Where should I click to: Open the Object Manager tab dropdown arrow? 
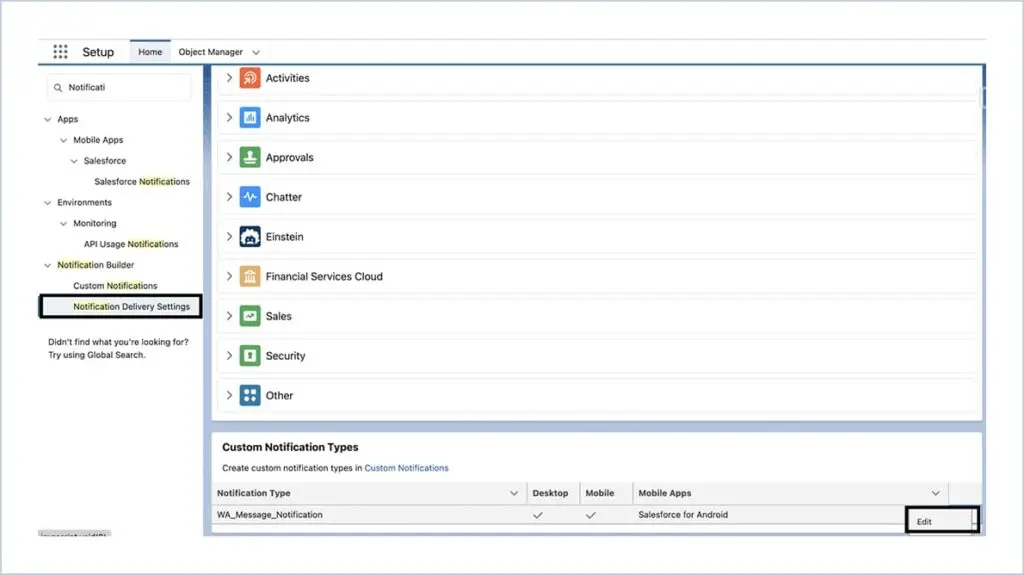pyautogui.click(x=256, y=52)
